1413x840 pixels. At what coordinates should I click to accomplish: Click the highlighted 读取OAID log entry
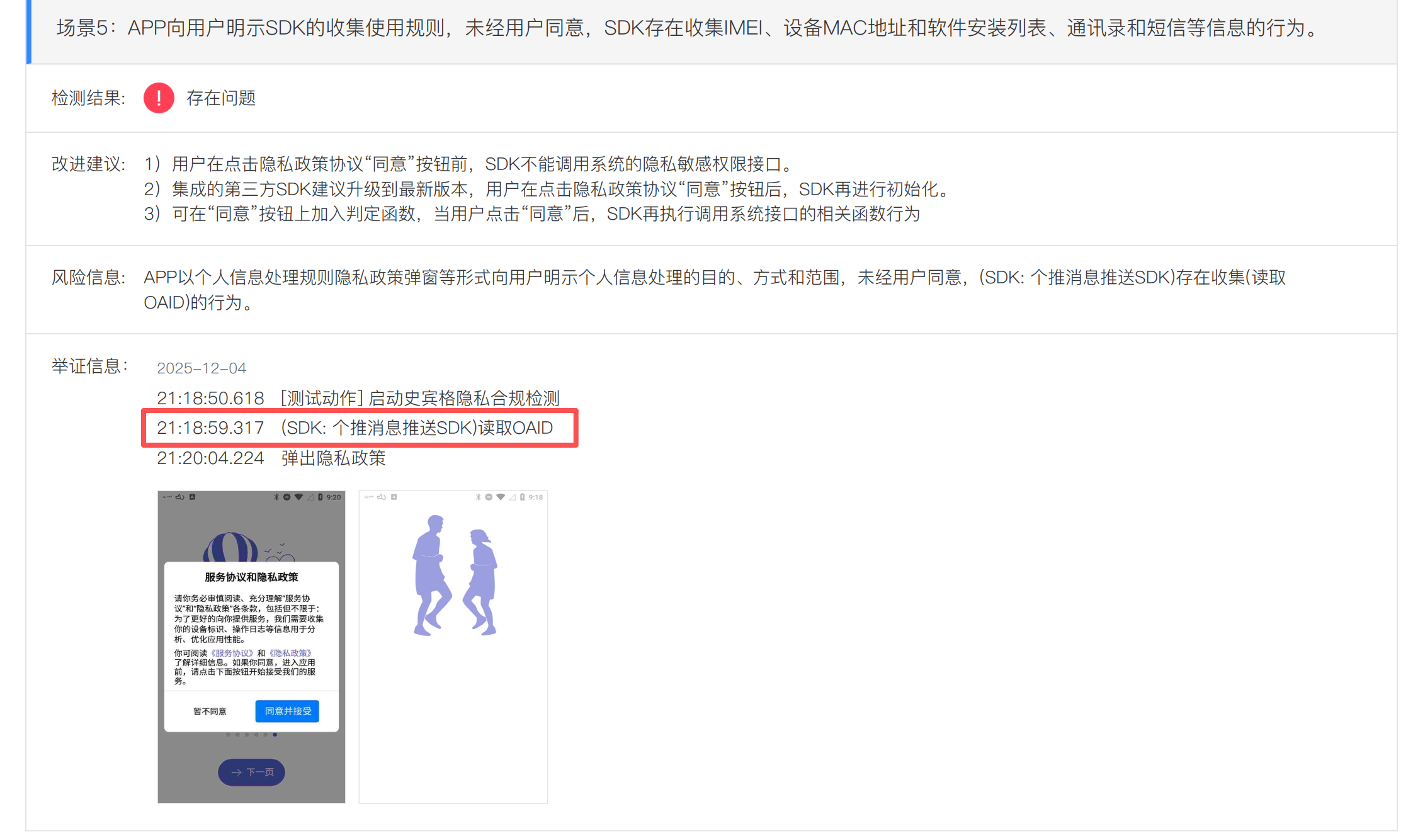click(x=355, y=428)
